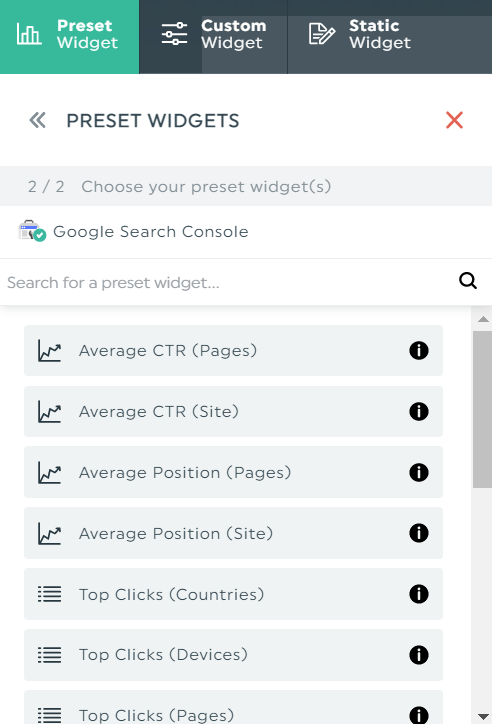Switch to the Custom Widget tab
This screenshot has height=724, width=492.
pos(213,37)
